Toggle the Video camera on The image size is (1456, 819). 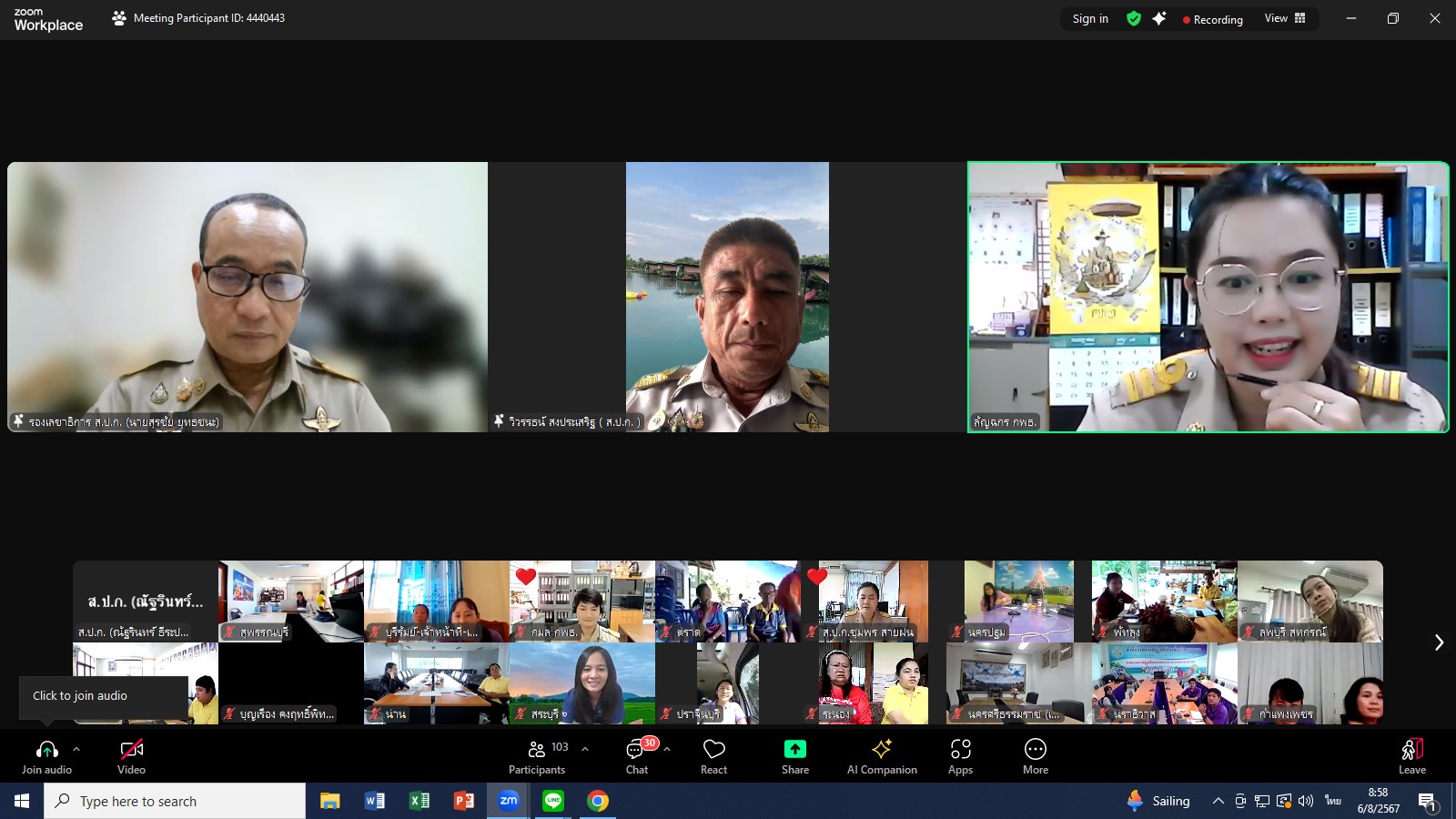coord(131,756)
